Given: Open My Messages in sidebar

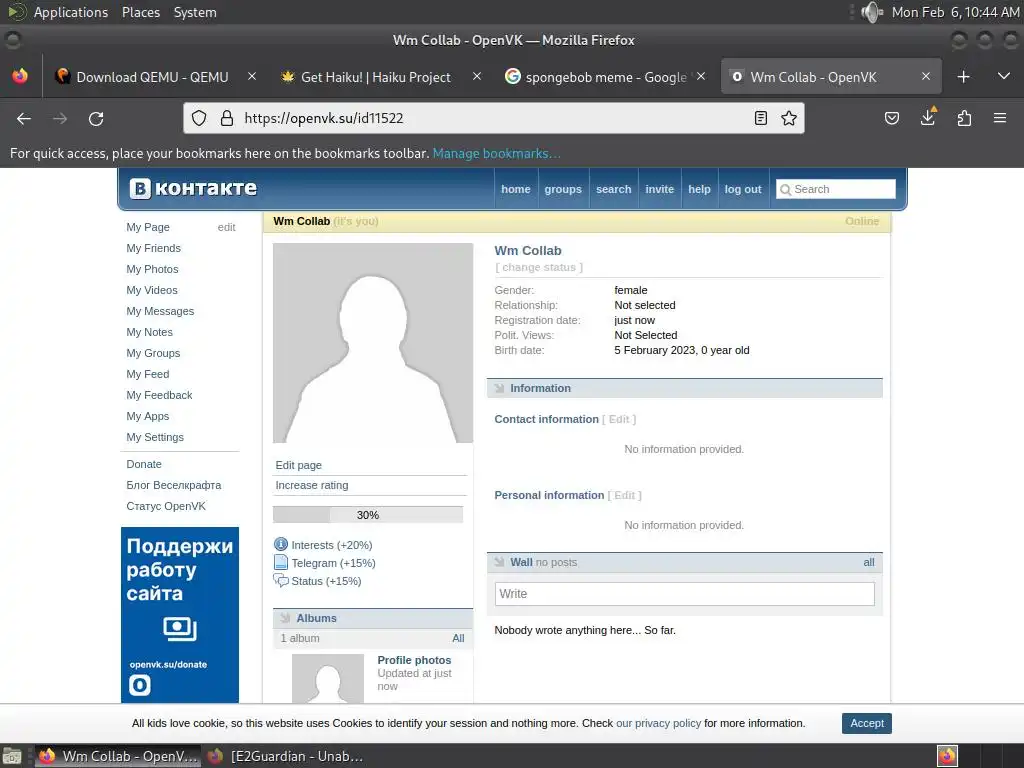Looking at the screenshot, I should (x=160, y=311).
